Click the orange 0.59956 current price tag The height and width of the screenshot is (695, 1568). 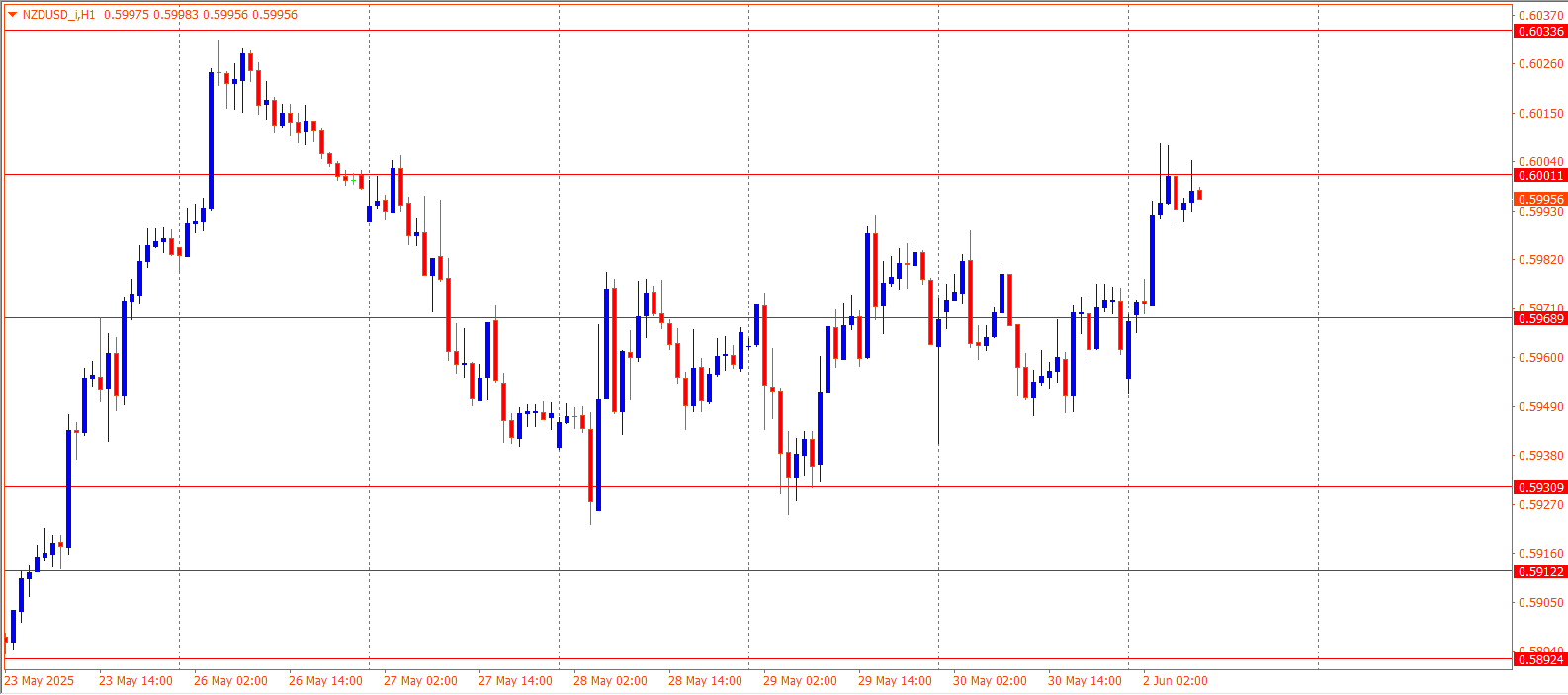coord(1540,200)
